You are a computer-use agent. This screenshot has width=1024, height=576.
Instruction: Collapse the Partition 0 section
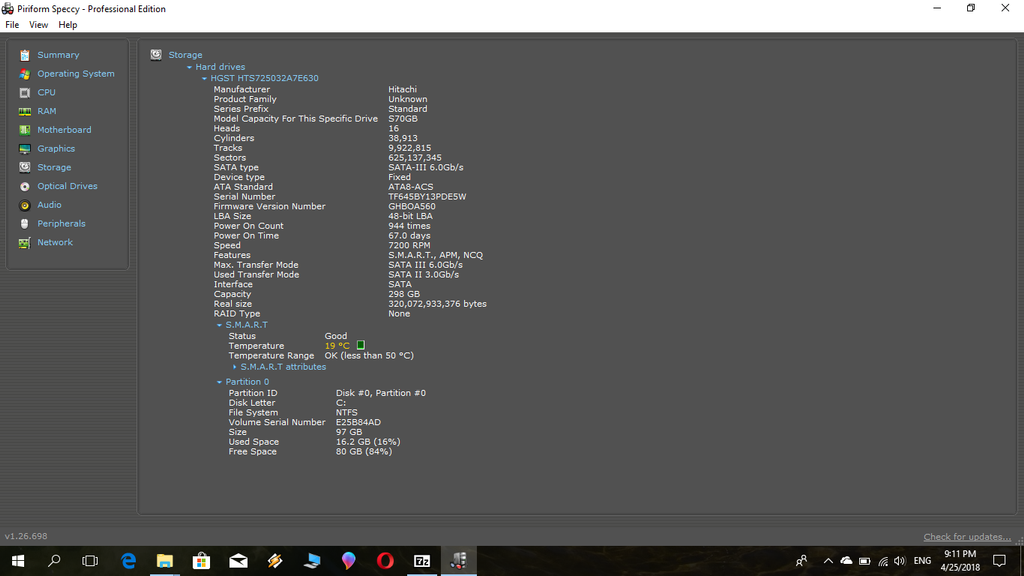pos(219,382)
